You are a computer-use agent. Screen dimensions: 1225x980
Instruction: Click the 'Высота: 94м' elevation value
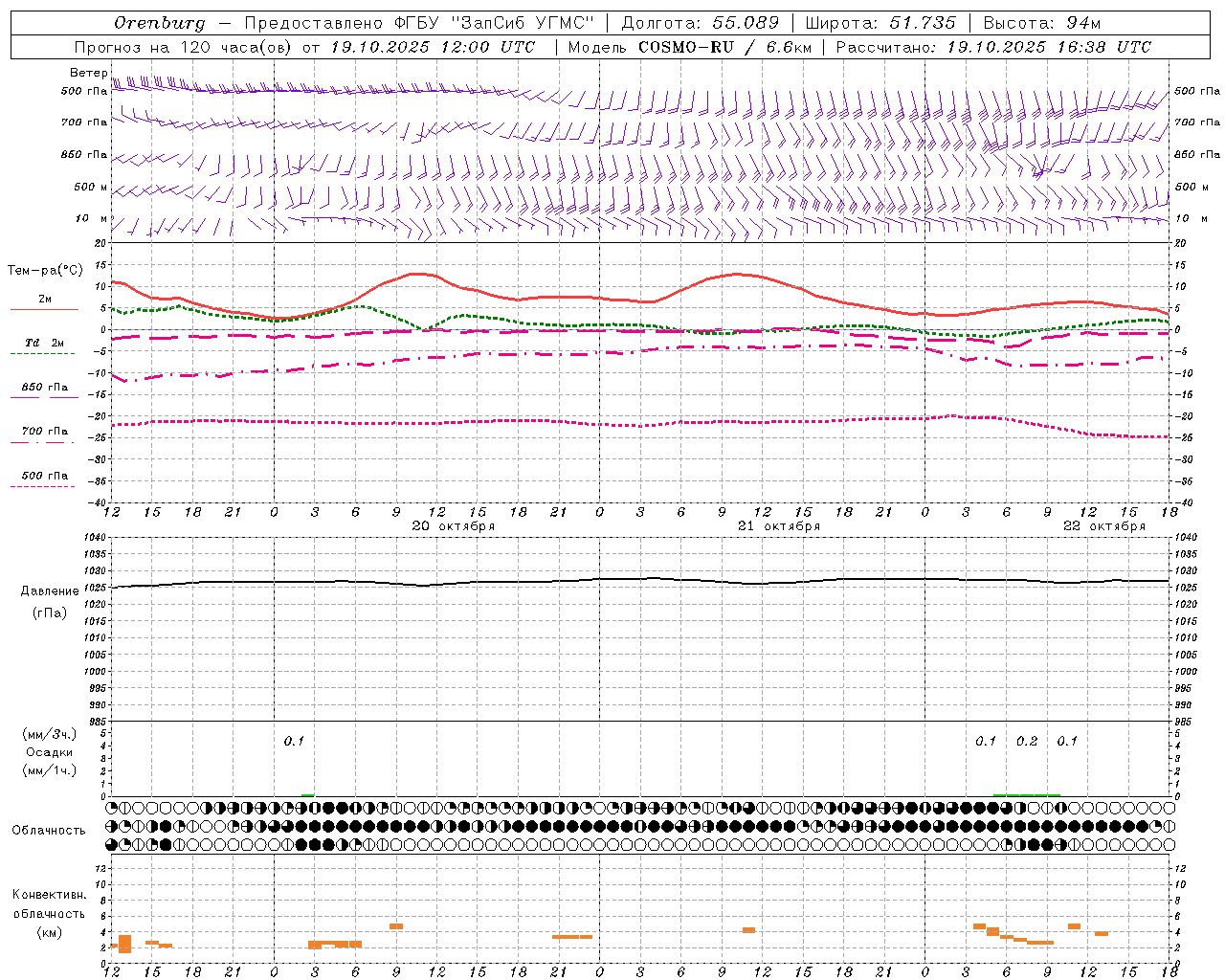[x=1041, y=23]
